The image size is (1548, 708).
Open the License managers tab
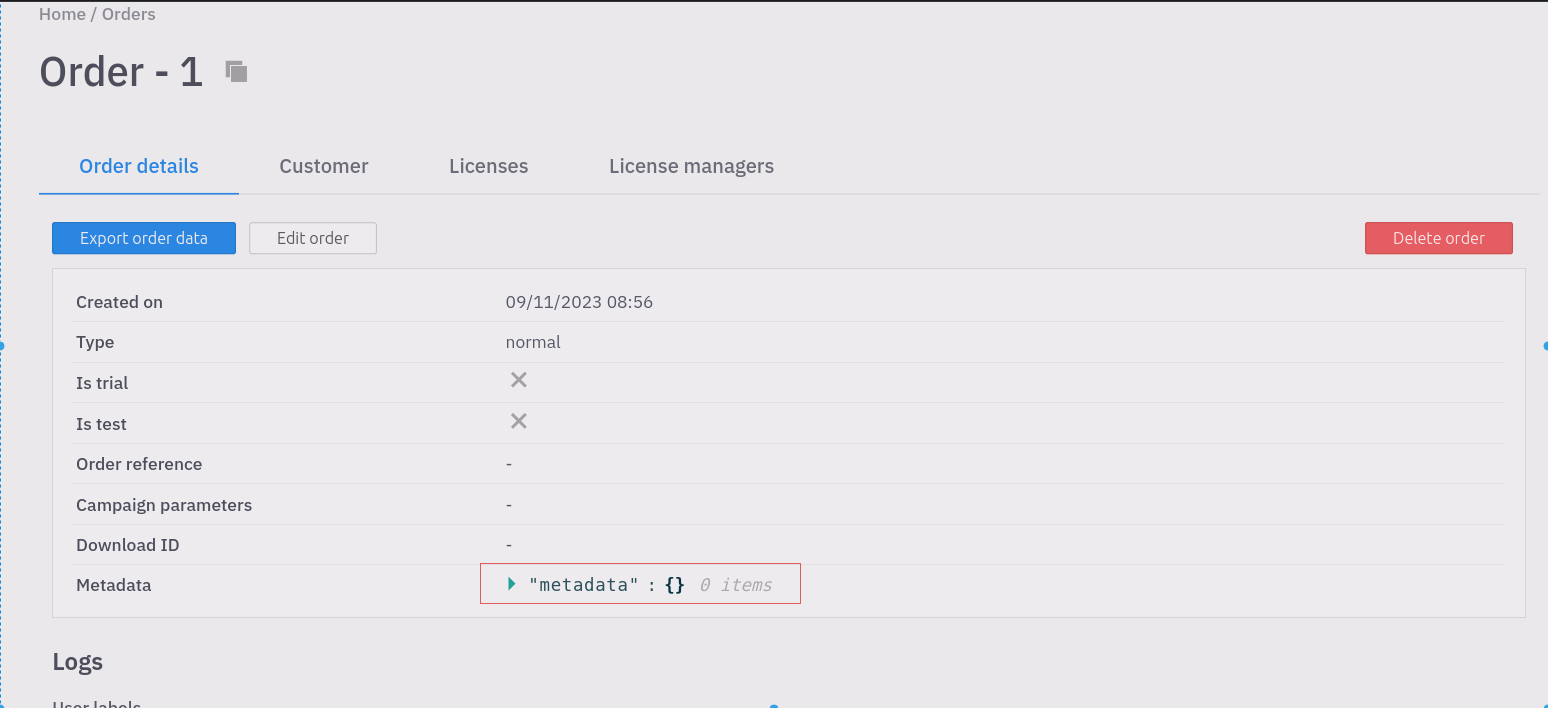(x=691, y=166)
